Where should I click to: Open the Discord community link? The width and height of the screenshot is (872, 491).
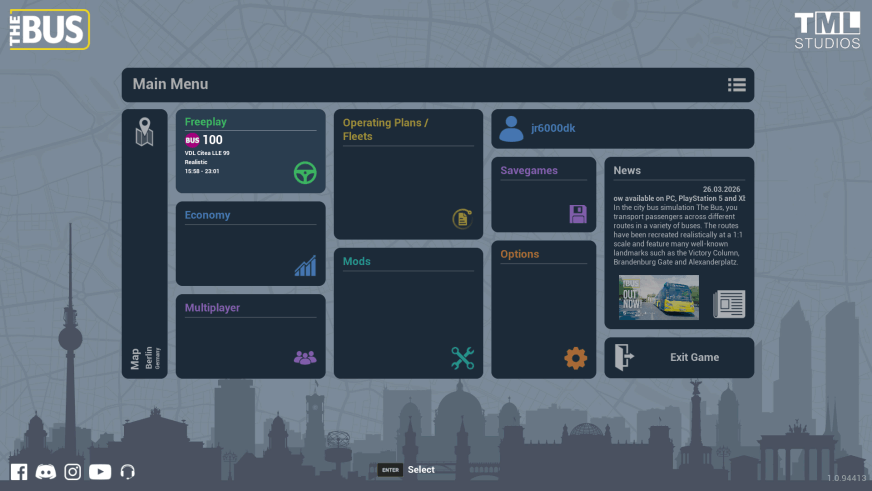click(46, 472)
